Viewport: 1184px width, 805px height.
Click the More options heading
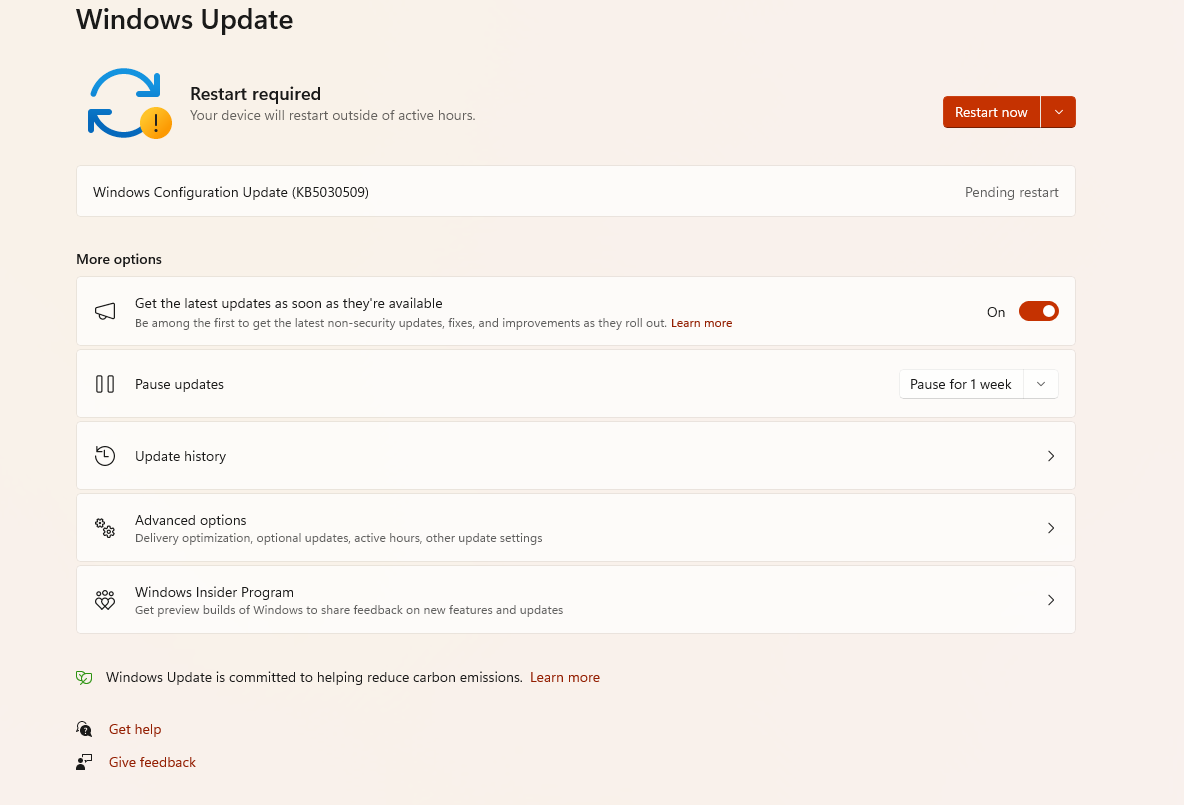119,259
